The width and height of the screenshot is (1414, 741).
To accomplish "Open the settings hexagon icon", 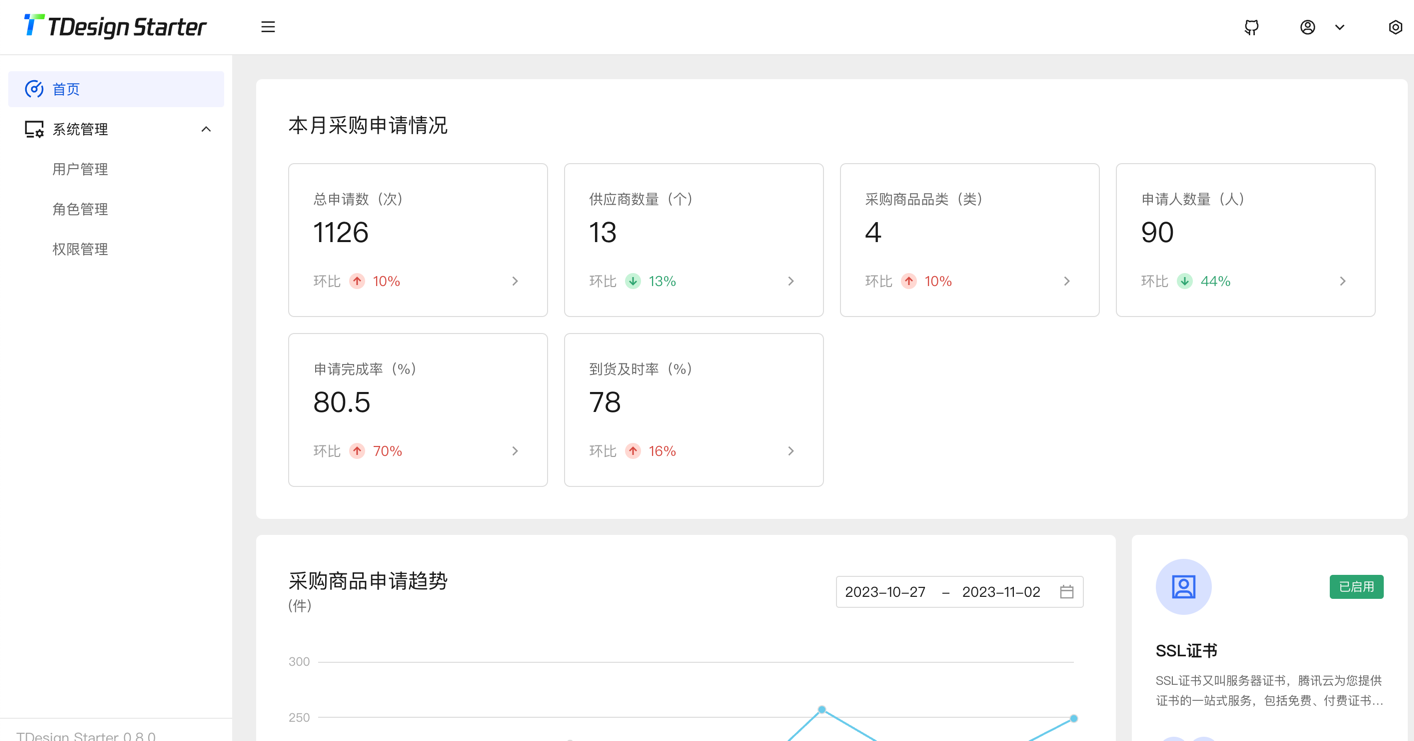I will (x=1395, y=27).
